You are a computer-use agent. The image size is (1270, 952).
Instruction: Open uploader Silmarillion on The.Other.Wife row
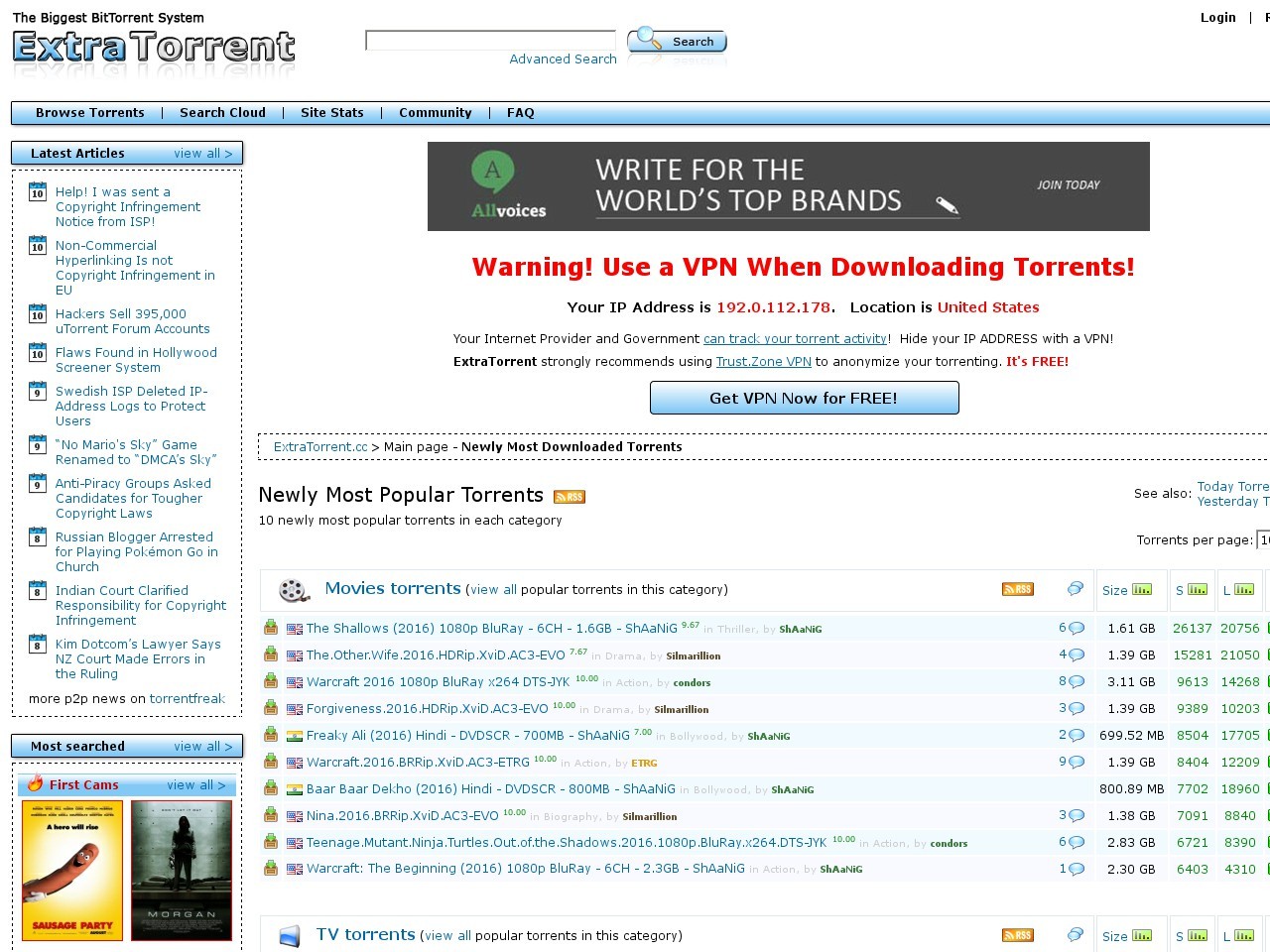pos(694,656)
